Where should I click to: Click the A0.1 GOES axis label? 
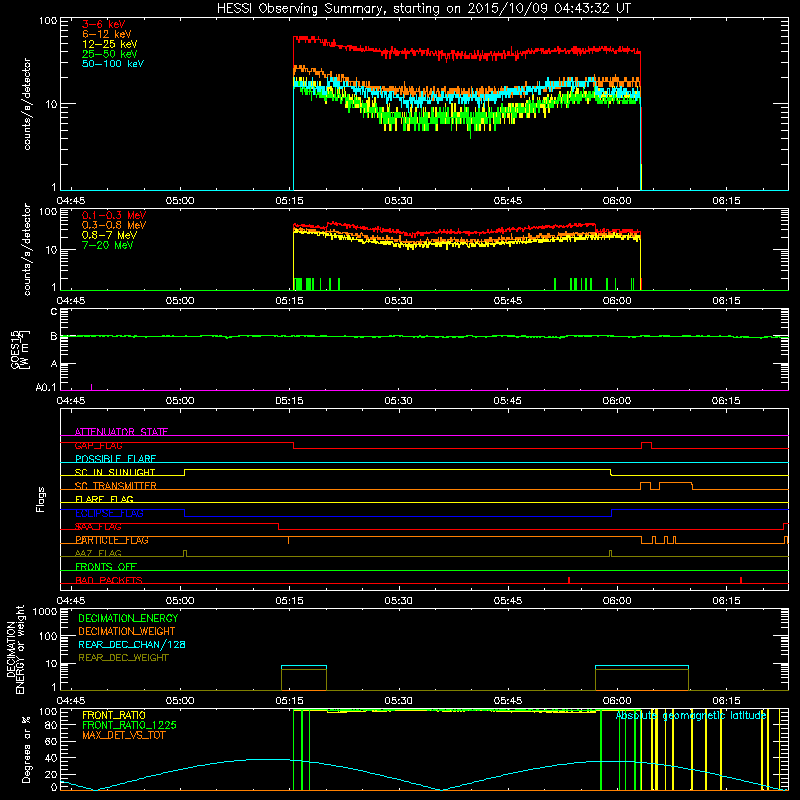[46, 388]
